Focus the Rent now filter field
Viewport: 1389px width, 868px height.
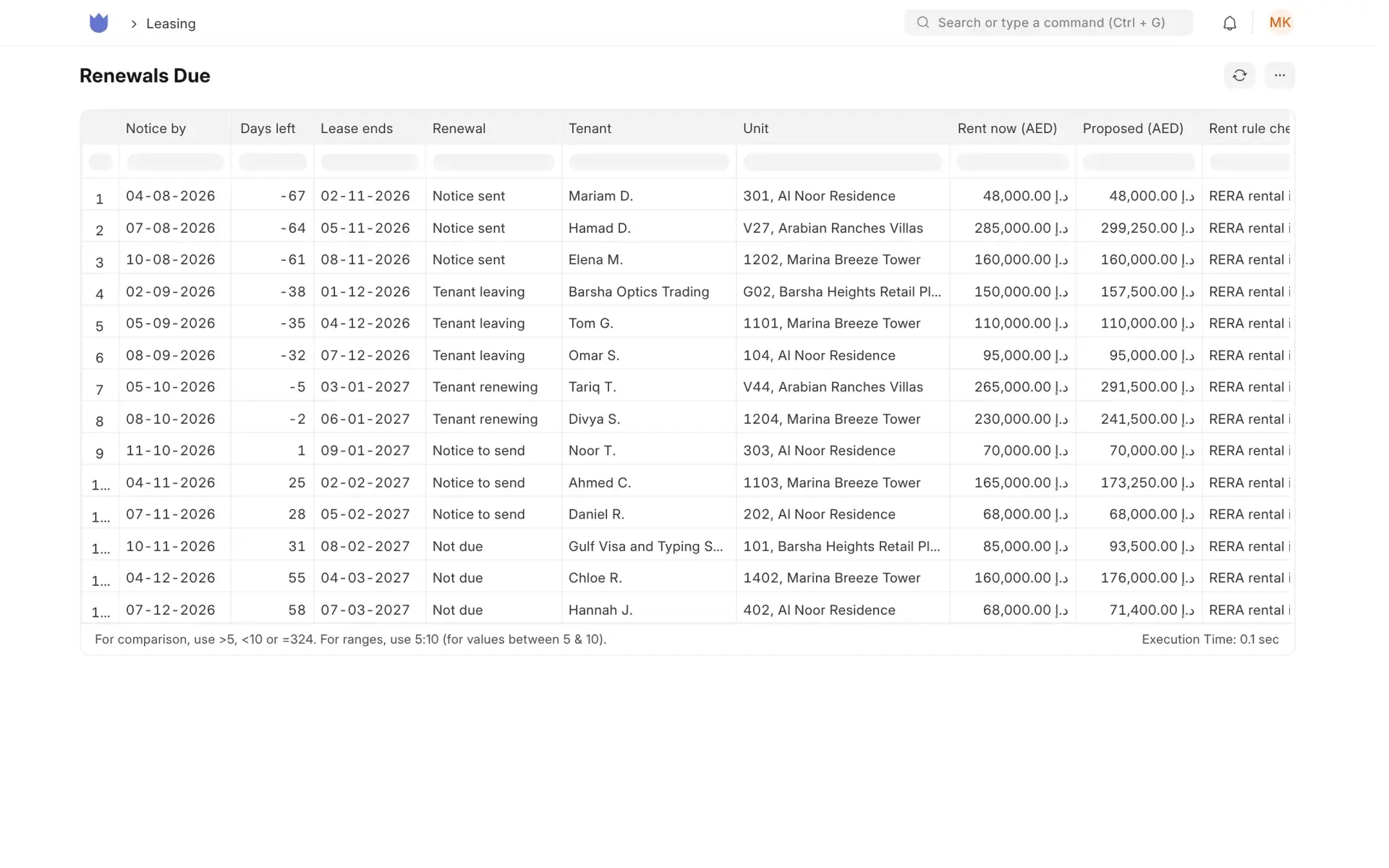1013,162
